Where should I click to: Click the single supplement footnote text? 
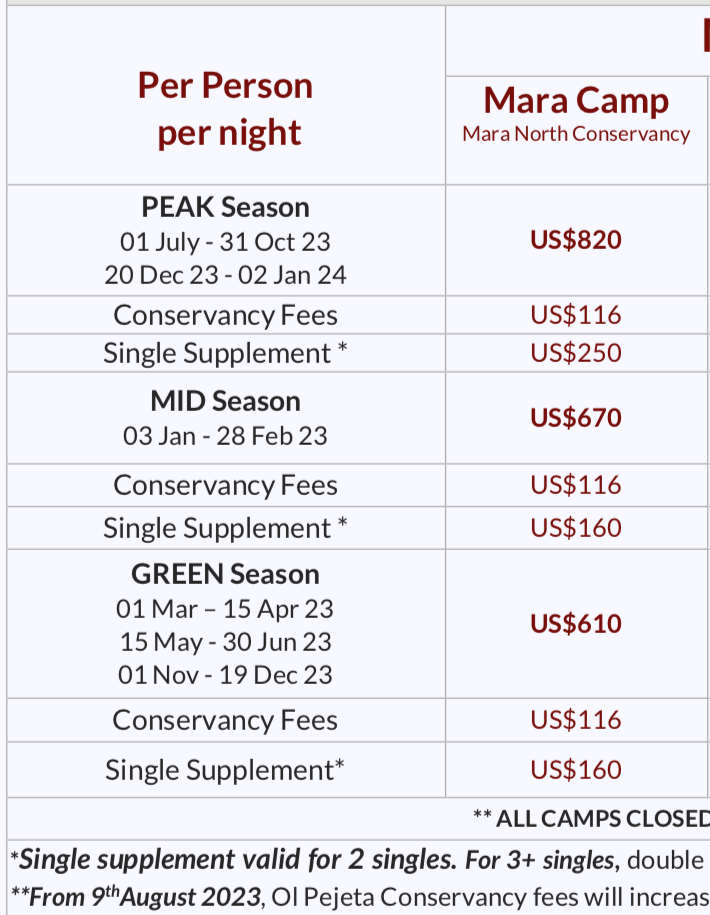pyautogui.click(x=357, y=860)
